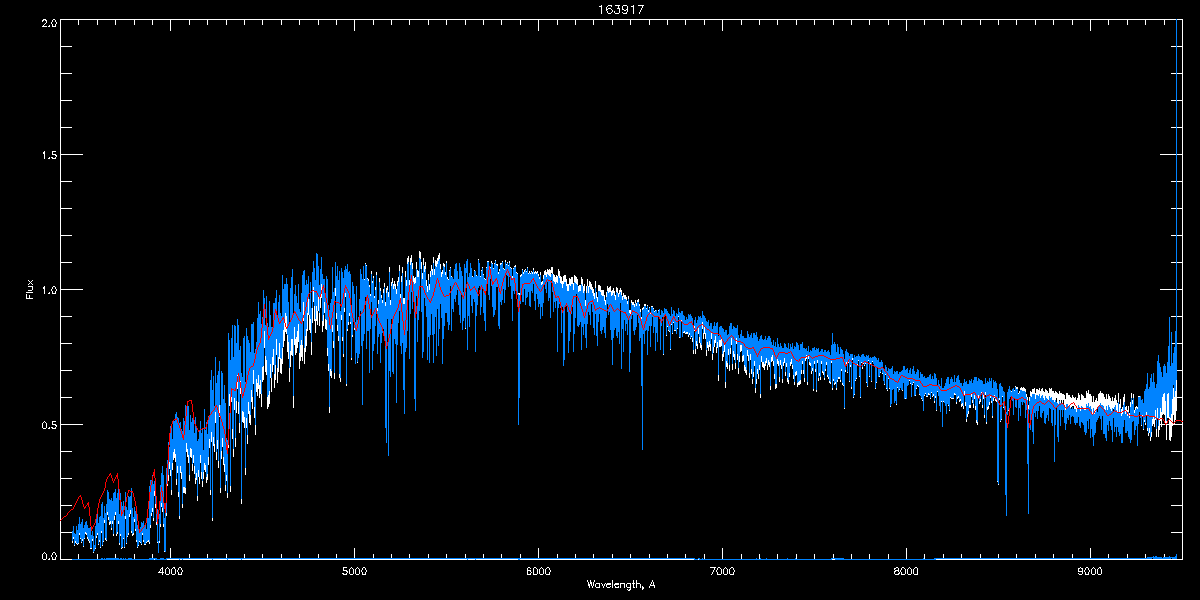Click red model curve peak left of 4000
Screen dimensions: 1200x600
113,476
